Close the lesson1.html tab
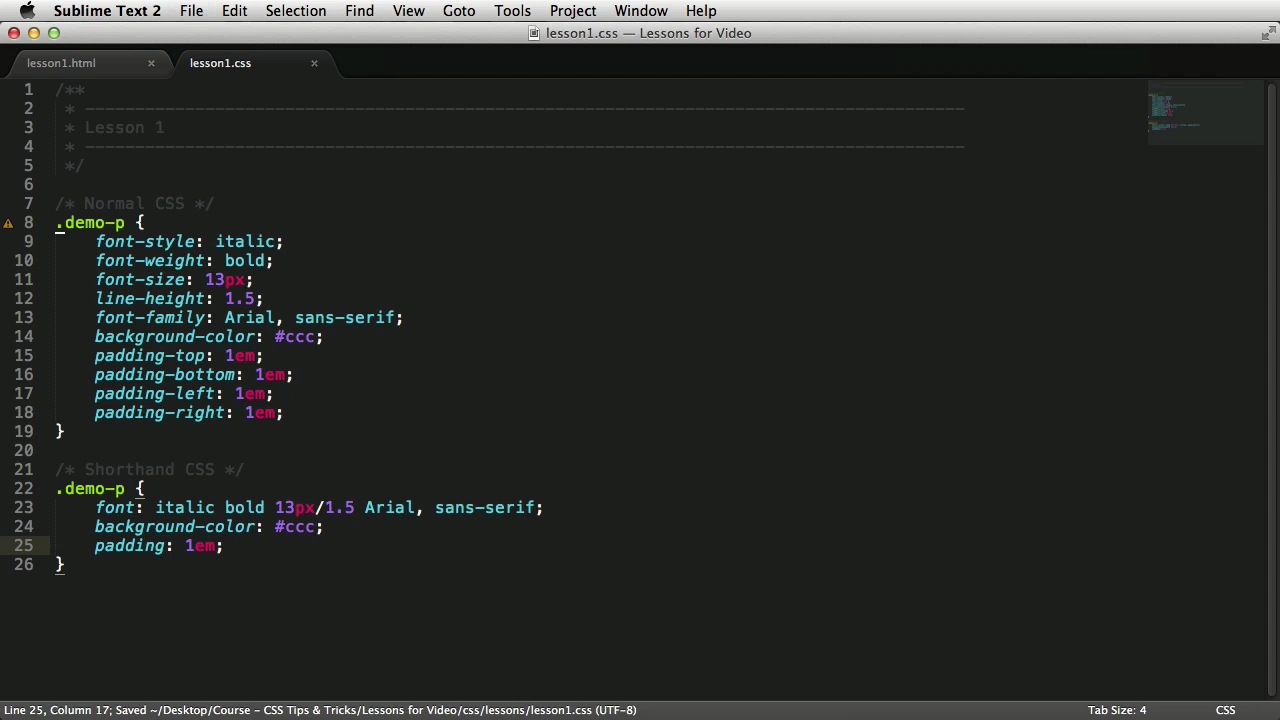Viewport: 1280px width, 720px height. click(x=151, y=63)
